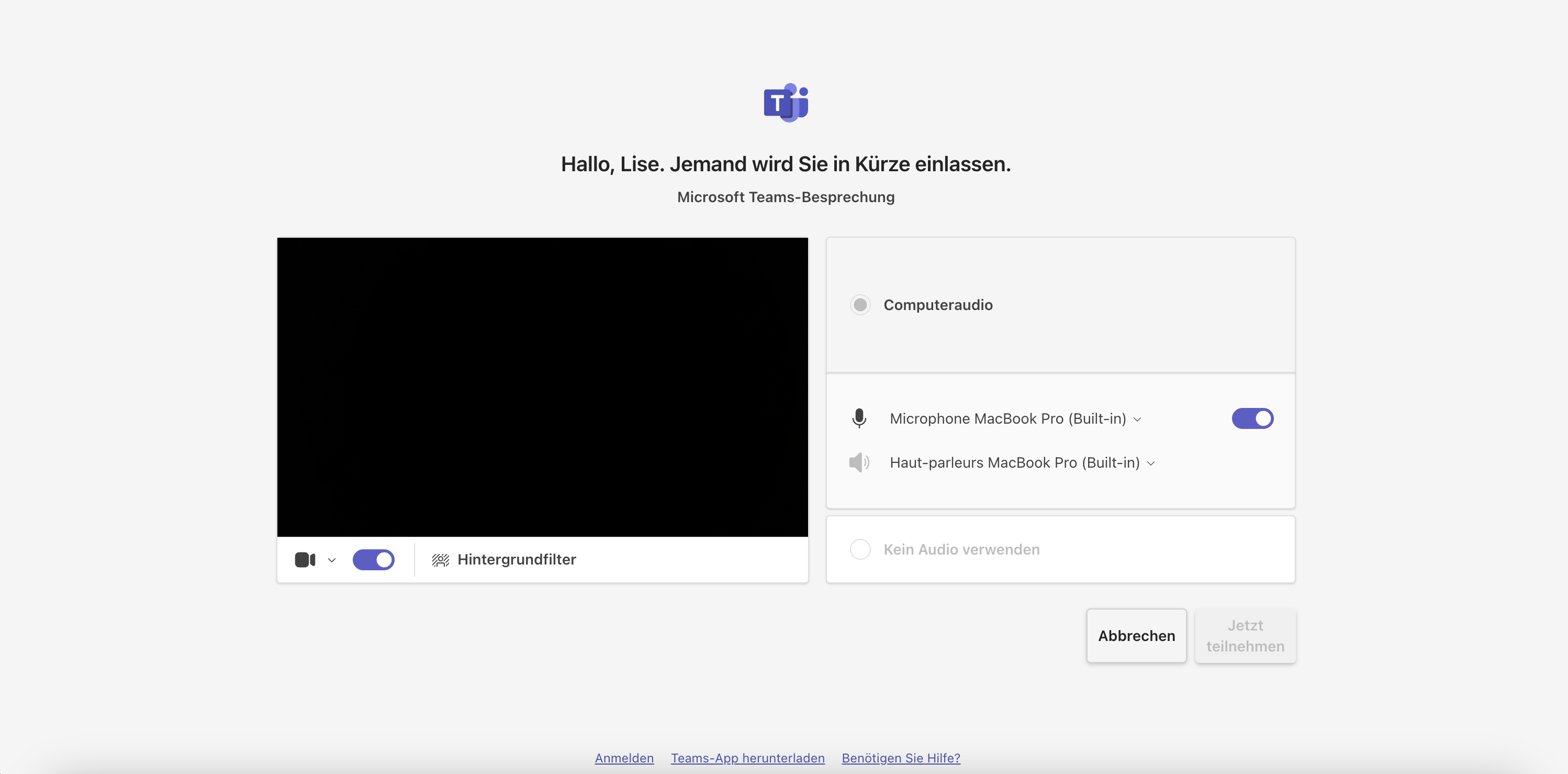The width and height of the screenshot is (1568, 774).
Task: Turn off the camera toggle
Action: coord(373,560)
